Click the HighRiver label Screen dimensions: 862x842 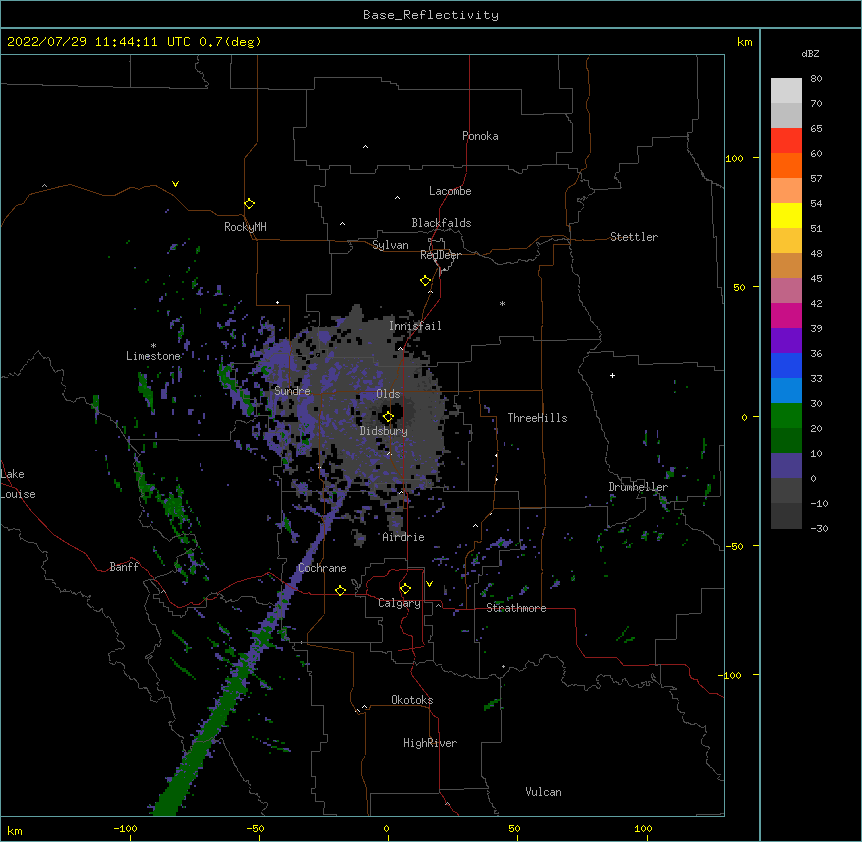(430, 743)
